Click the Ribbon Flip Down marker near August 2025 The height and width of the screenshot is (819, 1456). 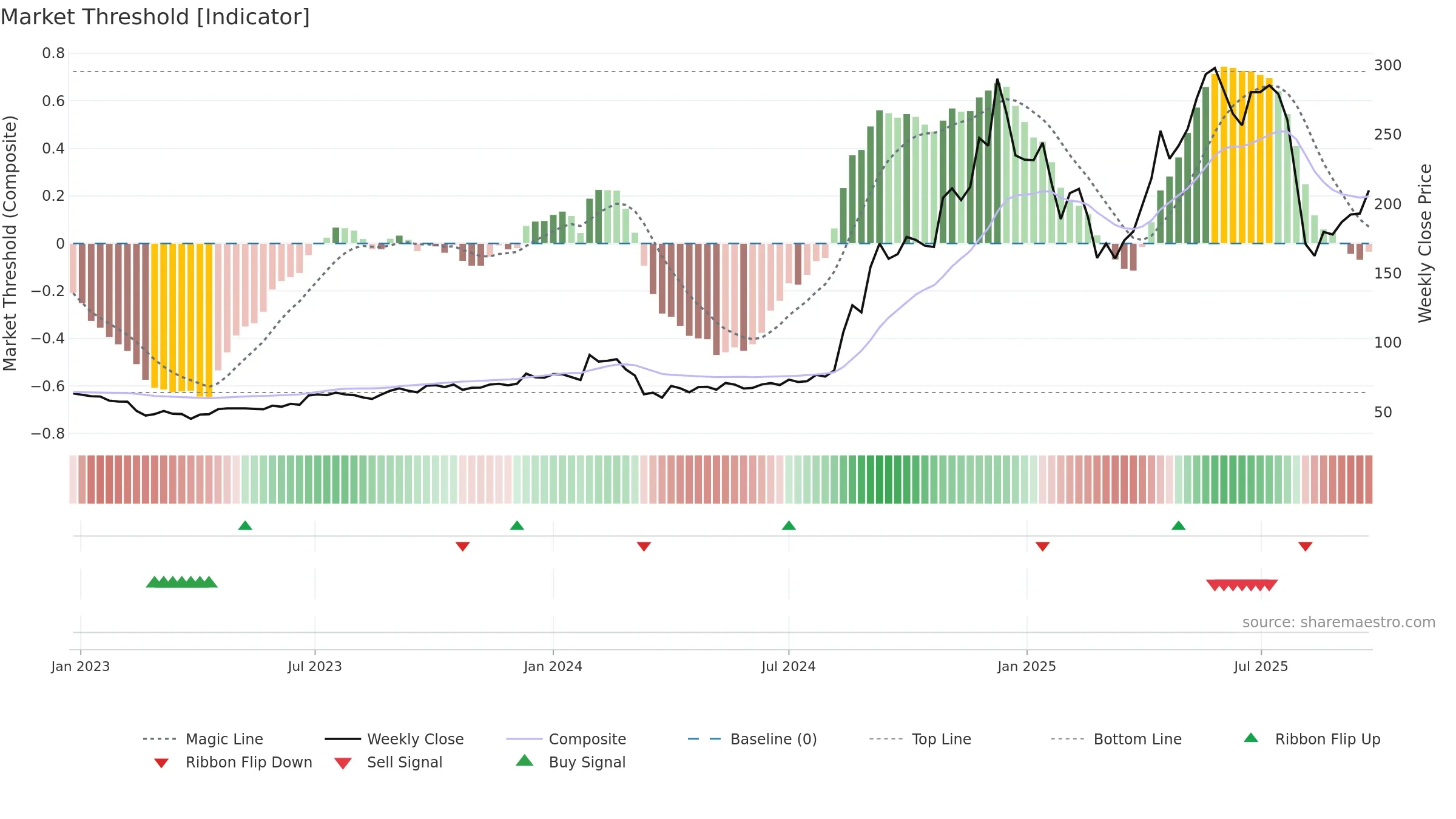pos(1305,547)
